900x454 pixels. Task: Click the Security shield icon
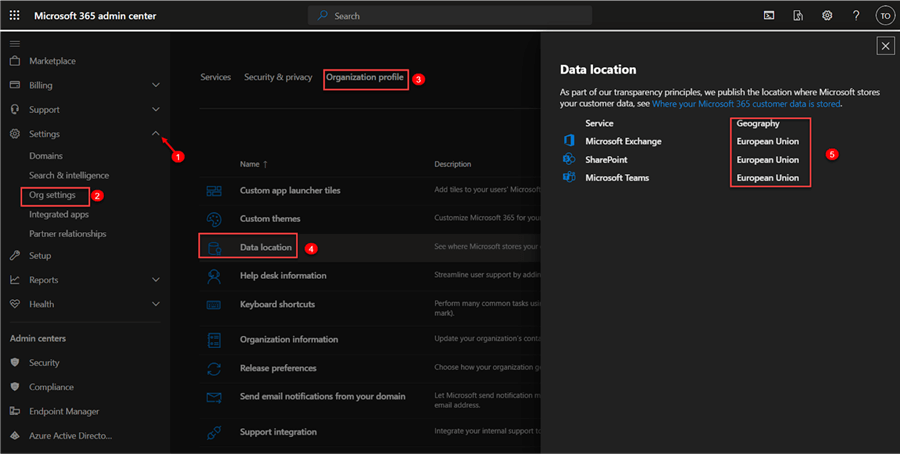15,363
